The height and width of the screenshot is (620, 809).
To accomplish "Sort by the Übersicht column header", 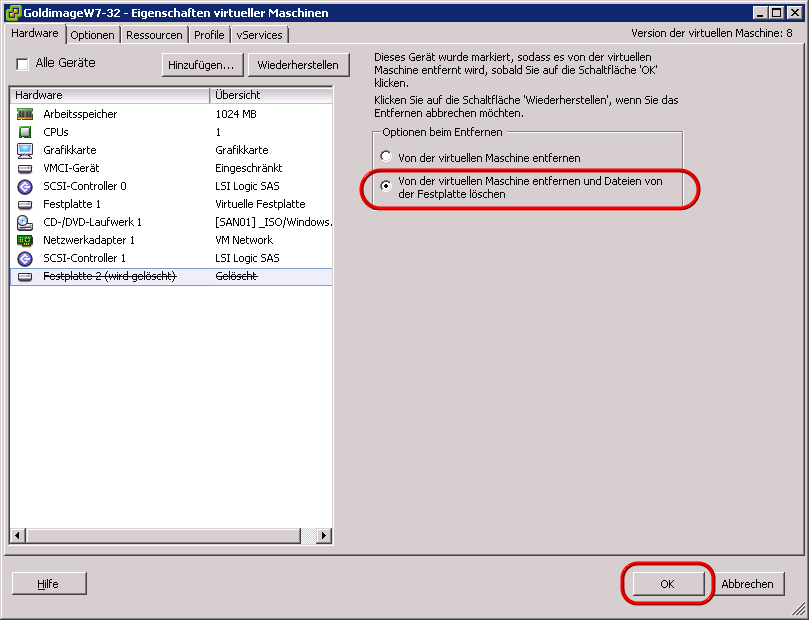I will point(271,95).
